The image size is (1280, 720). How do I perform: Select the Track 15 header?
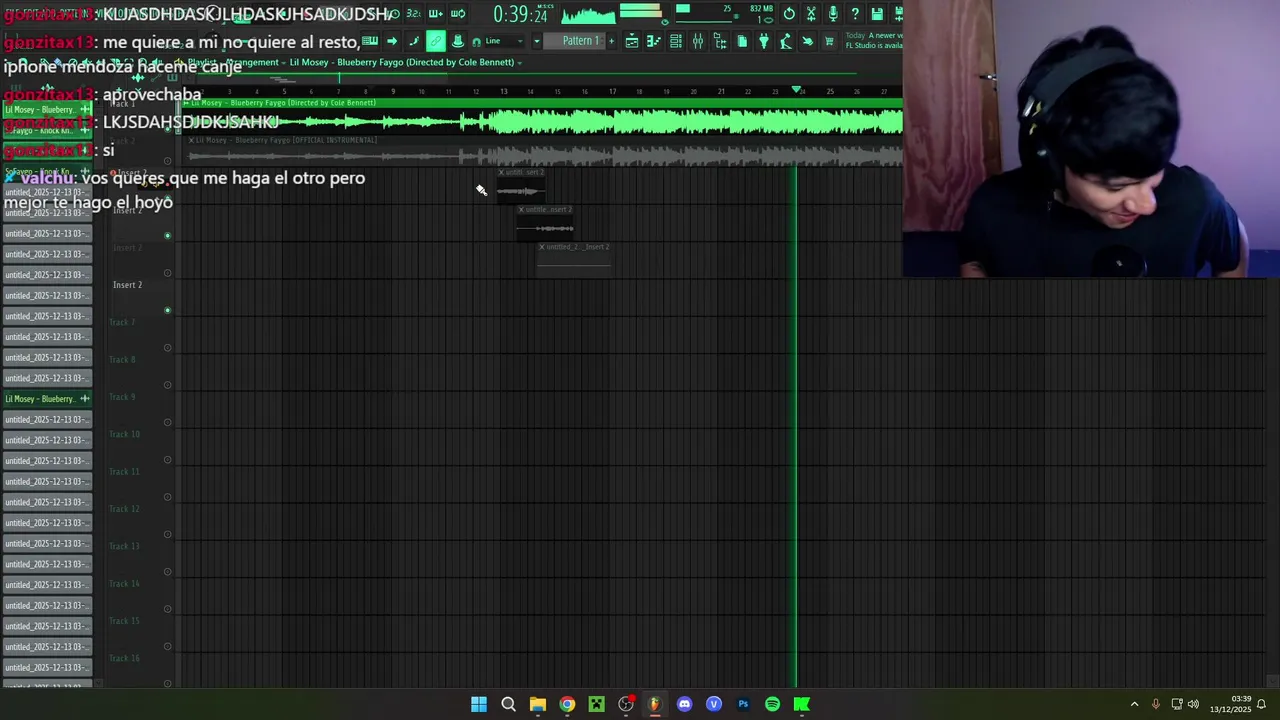[x=138, y=632]
